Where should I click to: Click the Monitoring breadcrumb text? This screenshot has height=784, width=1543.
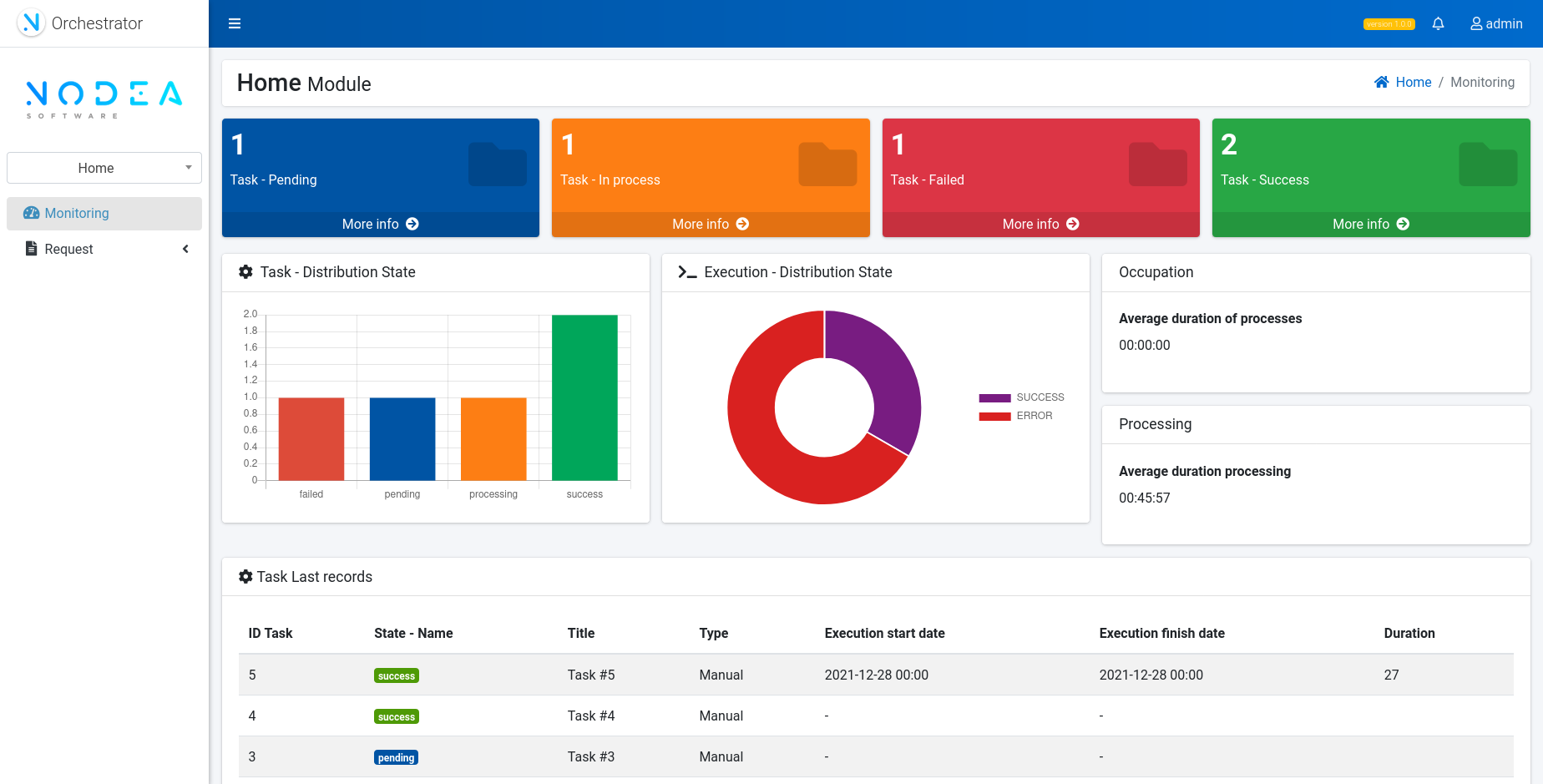(1482, 82)
